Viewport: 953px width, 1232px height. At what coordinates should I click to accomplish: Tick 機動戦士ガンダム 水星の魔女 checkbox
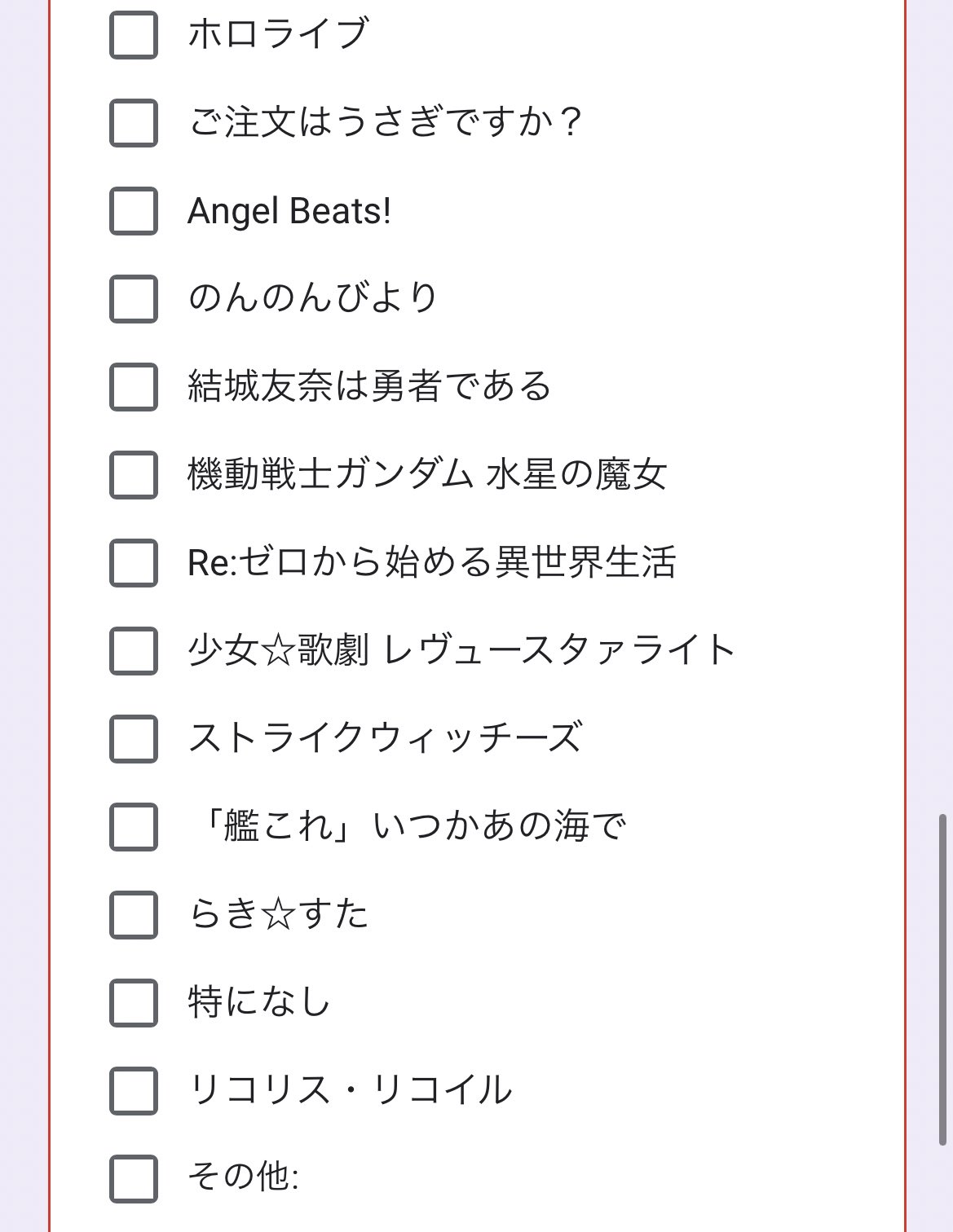(x=134, y=474)
